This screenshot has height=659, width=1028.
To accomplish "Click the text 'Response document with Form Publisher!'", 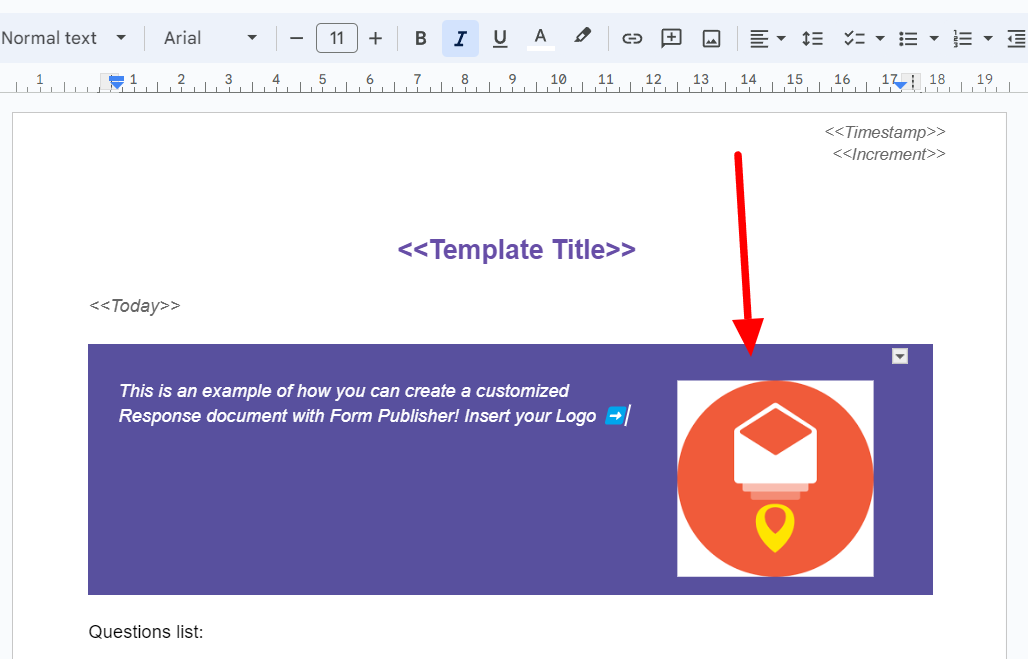I will pos(288,416).
